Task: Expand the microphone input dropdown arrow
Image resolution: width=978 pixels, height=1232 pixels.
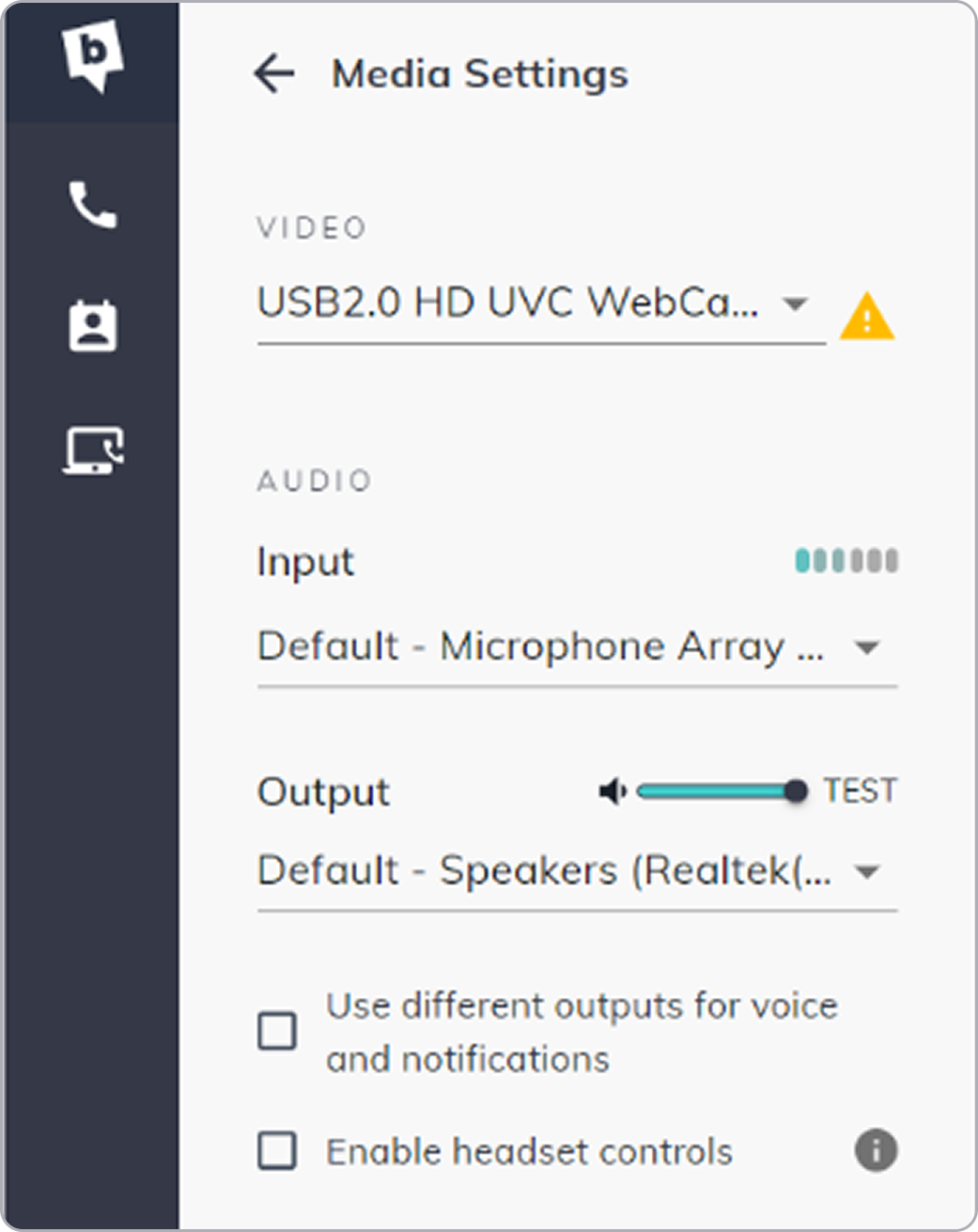Action: click(866, 647)
